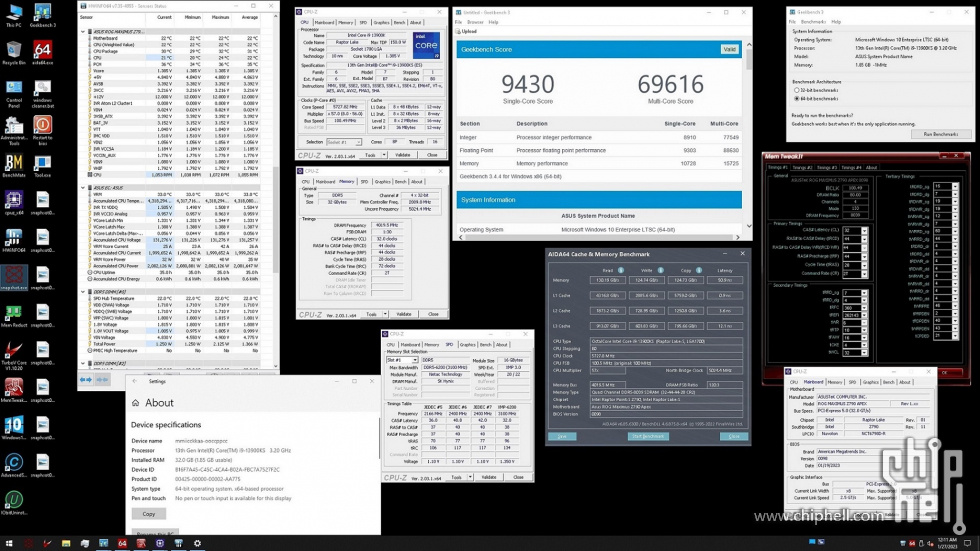980x551 pixels.
Task: Click the Upload button in Geekbench results
Action: click(x=466, y=31)
